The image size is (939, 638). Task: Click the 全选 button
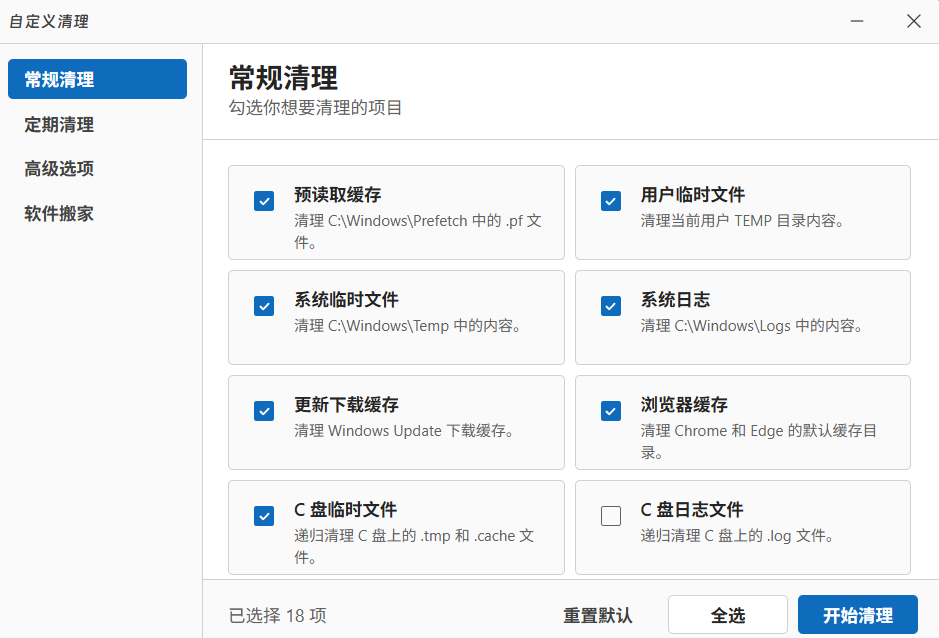pyautogui.click(x=728, y=615)
